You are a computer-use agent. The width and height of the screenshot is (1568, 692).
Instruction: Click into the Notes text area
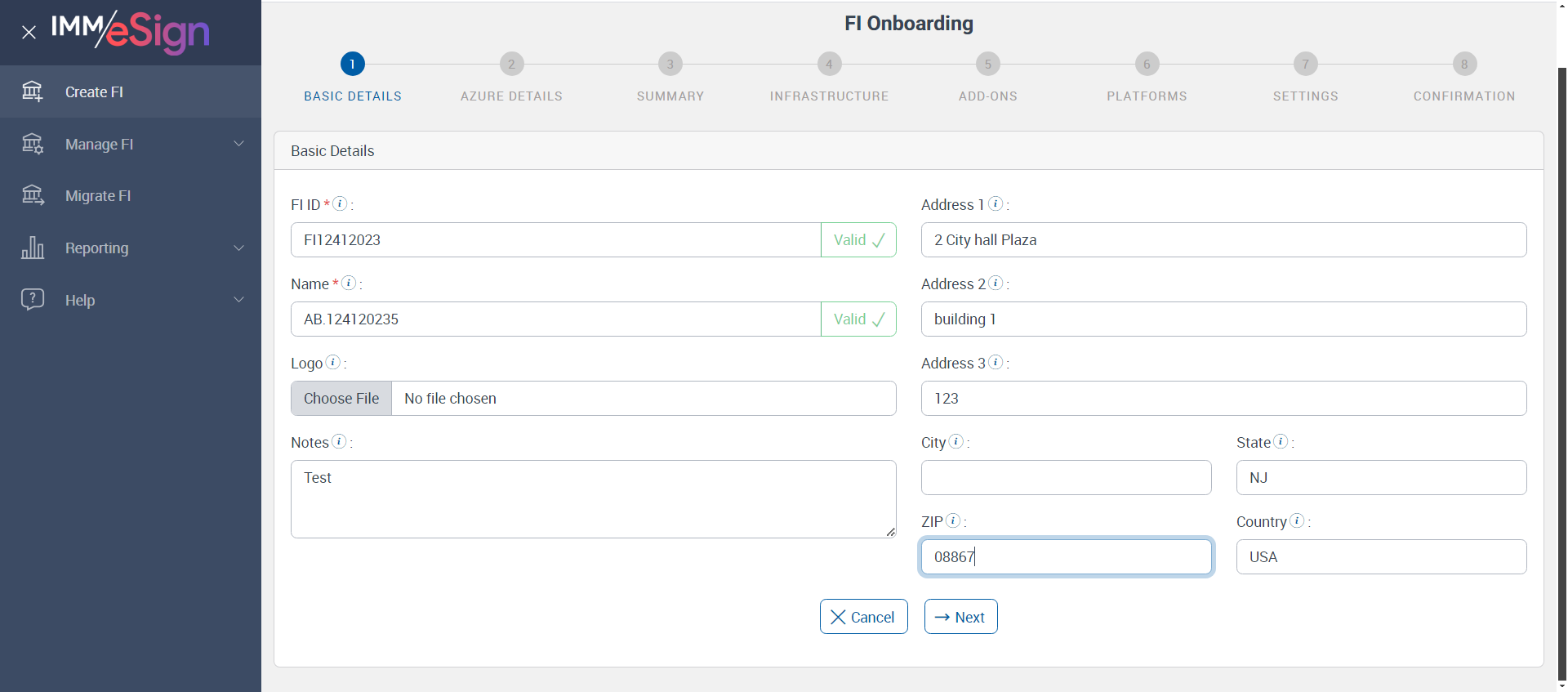pos(593,498)
